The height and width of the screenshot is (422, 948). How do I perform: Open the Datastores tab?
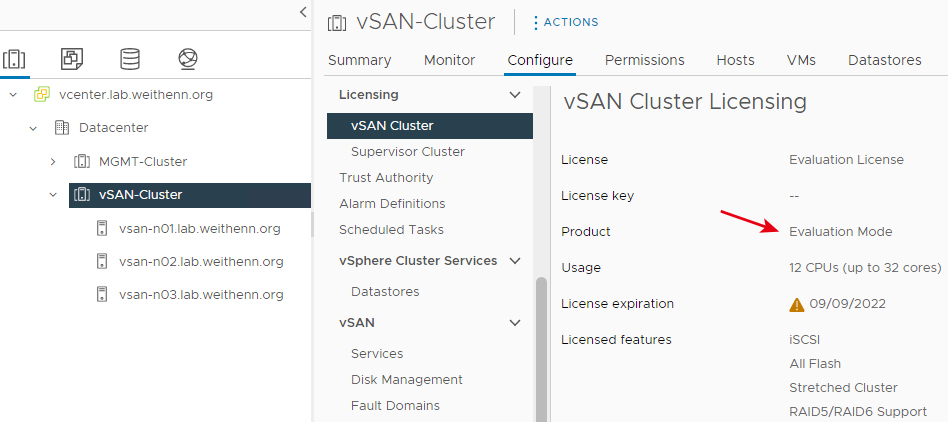(885, 60)
